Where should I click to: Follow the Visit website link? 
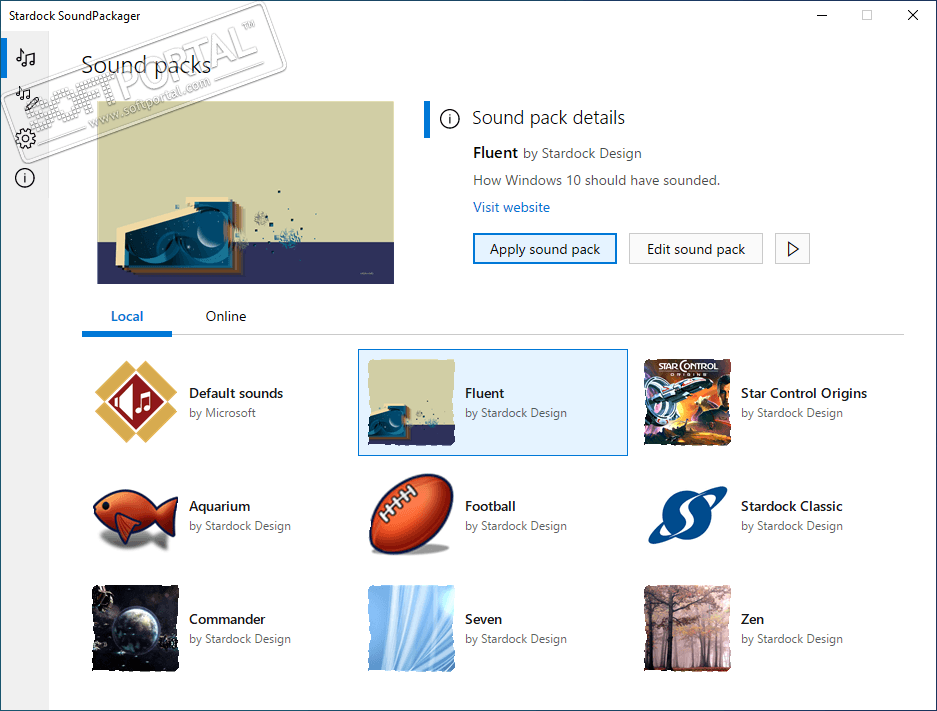[x=512, y=207]
